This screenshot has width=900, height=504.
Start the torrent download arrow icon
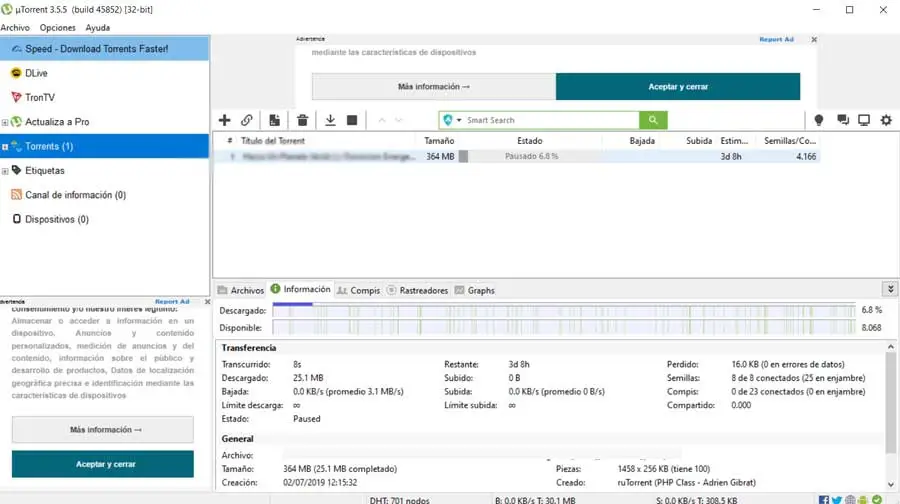(330, 120)
